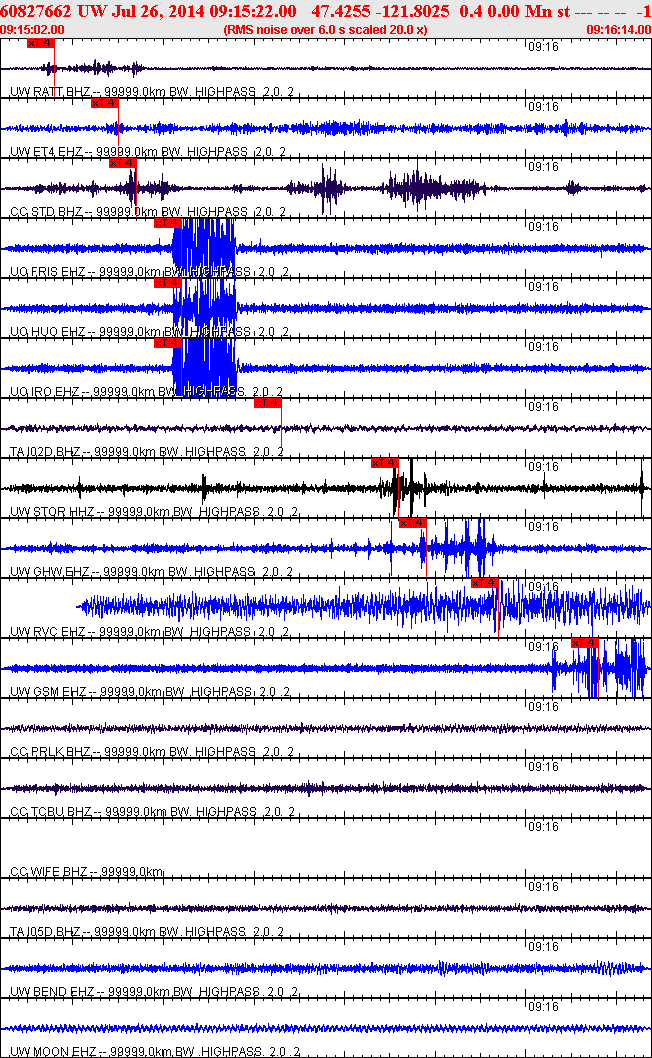Viewport: 652px width, 1058px height.
Task: Click the CC STD BHZ station label
Action: point(47,212)
